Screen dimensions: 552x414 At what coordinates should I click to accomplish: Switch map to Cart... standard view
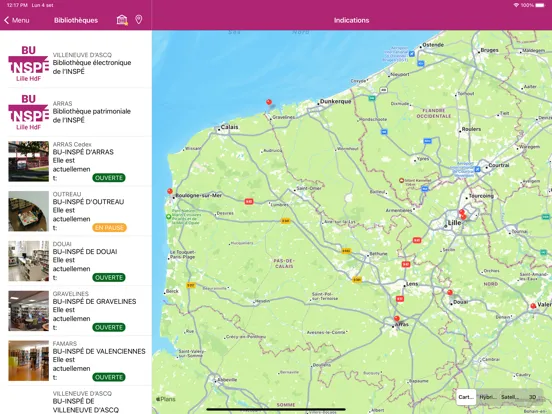coord(466,397)
